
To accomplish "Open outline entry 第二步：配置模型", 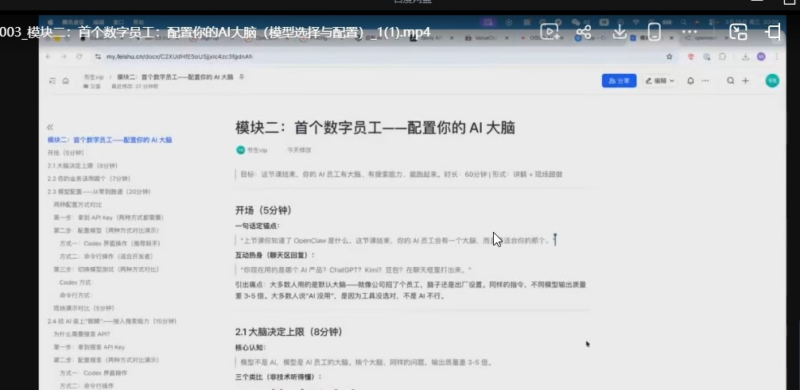I will coord(106,230).
